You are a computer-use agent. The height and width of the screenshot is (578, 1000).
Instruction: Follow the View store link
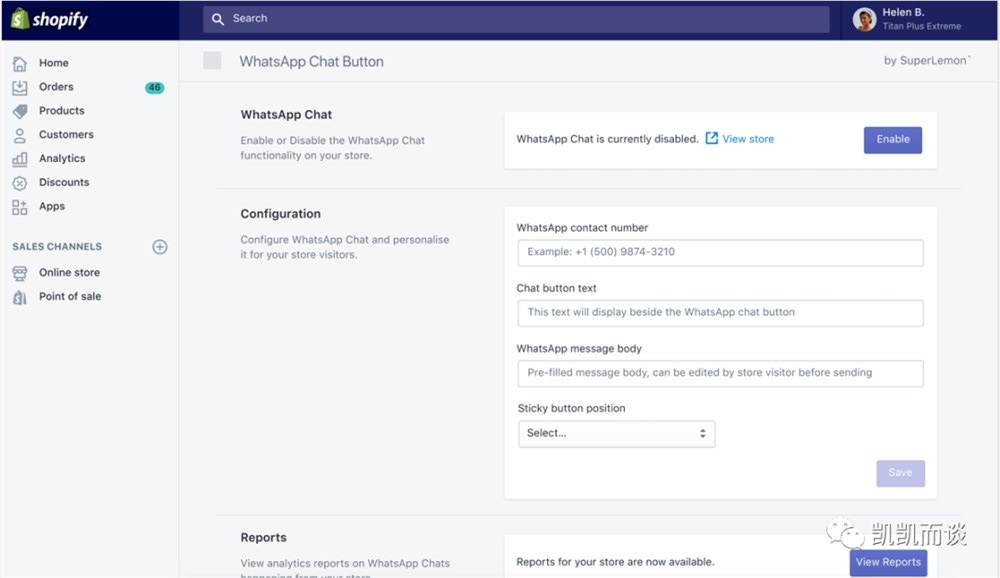[748, 139]
